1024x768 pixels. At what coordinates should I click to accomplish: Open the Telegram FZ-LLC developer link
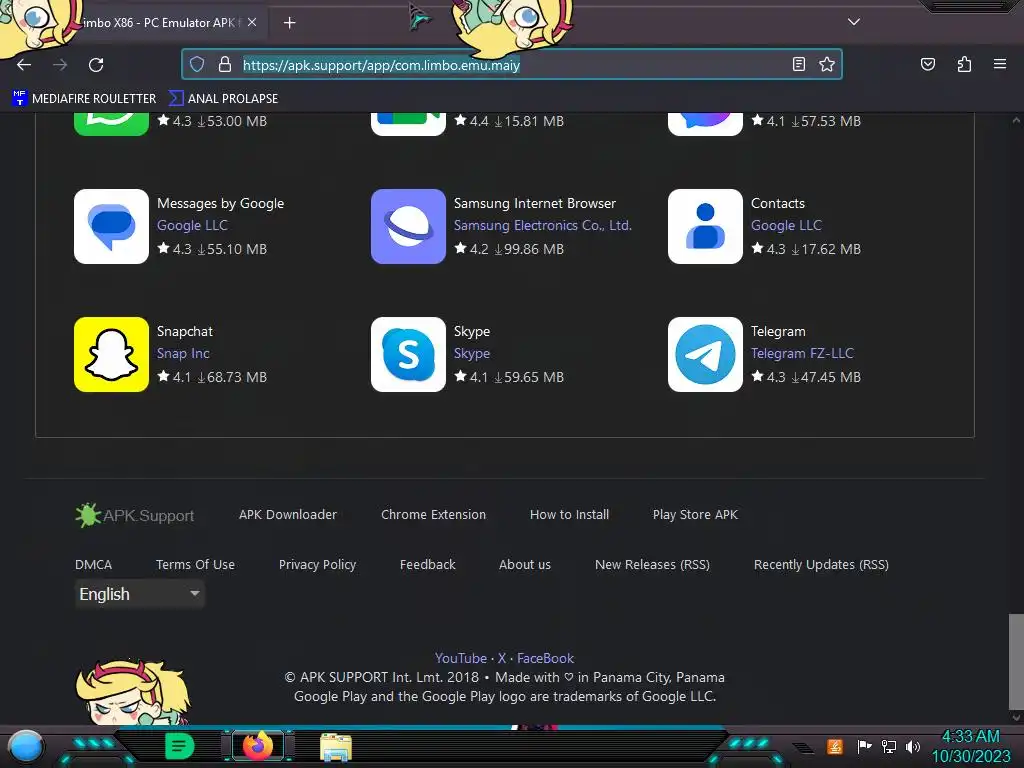802,353
